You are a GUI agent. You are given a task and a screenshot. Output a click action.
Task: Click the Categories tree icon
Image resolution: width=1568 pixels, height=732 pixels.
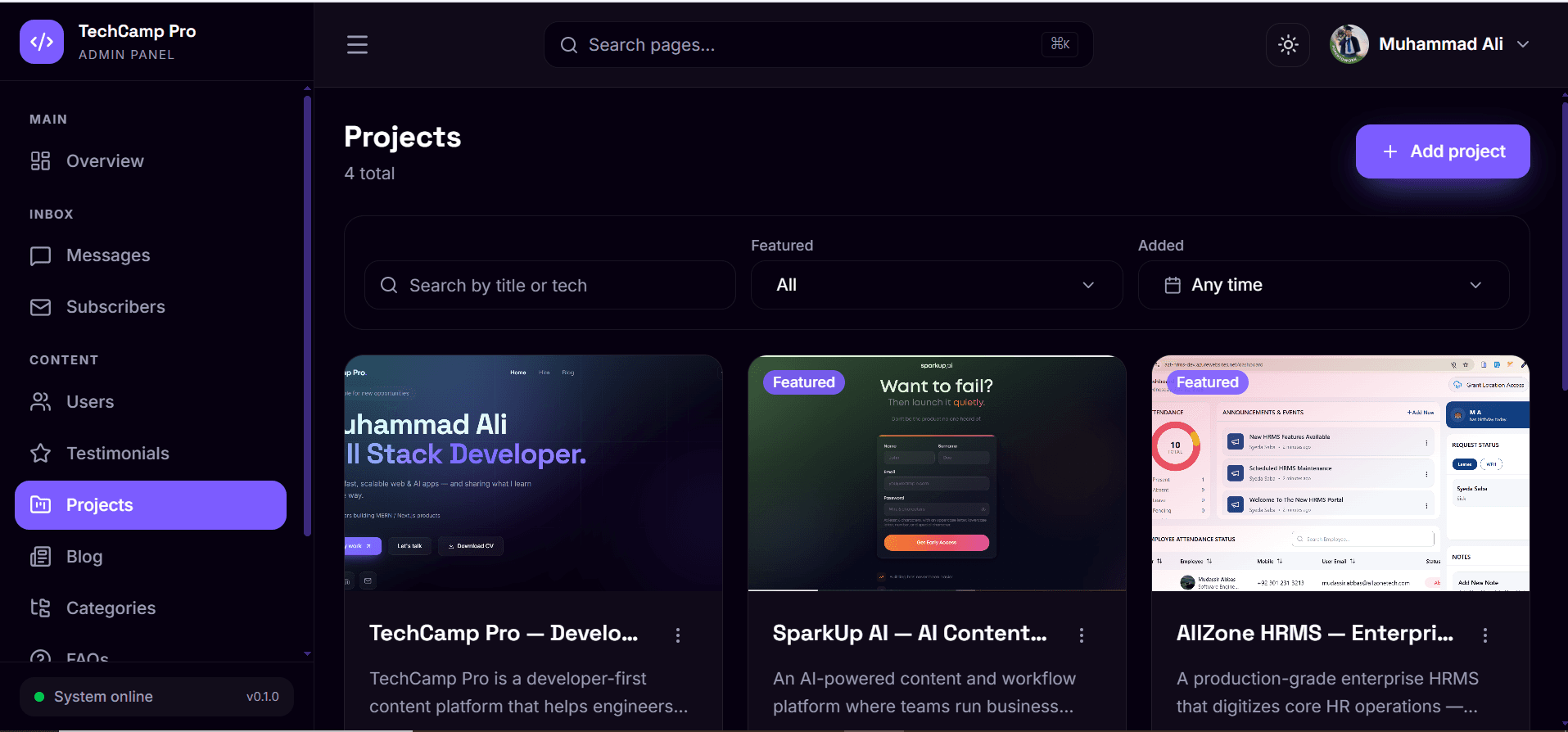(x=40, y=608)
